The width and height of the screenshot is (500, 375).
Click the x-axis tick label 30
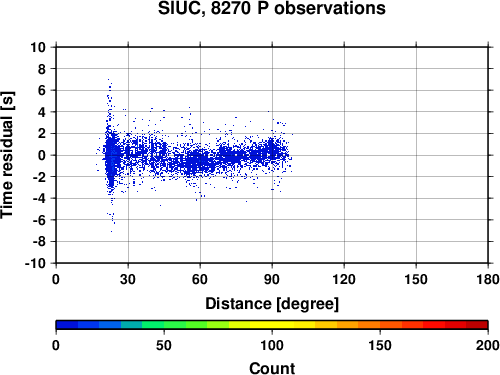(128, 279)
